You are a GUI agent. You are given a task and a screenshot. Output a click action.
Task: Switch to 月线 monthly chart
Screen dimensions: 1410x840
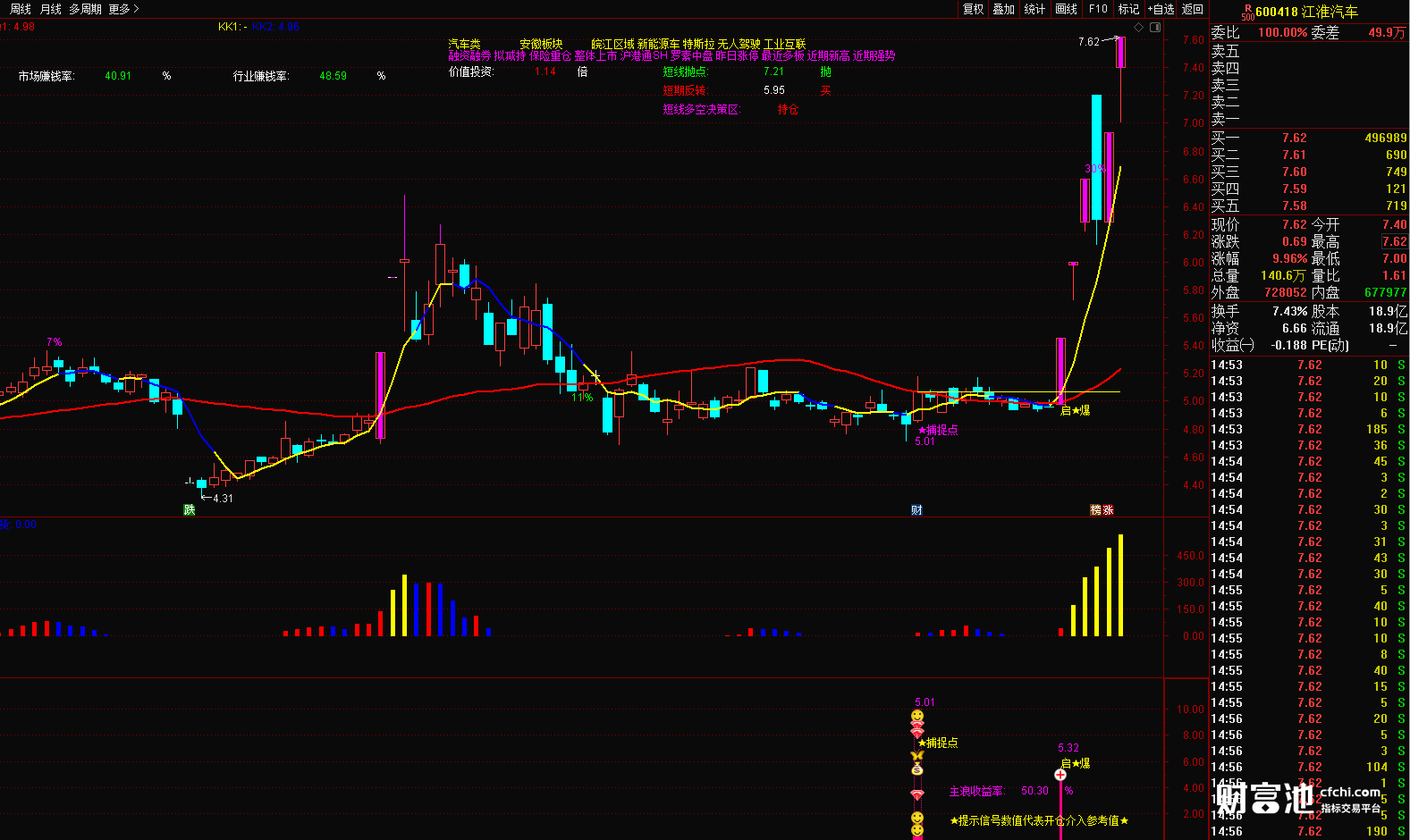51,9
